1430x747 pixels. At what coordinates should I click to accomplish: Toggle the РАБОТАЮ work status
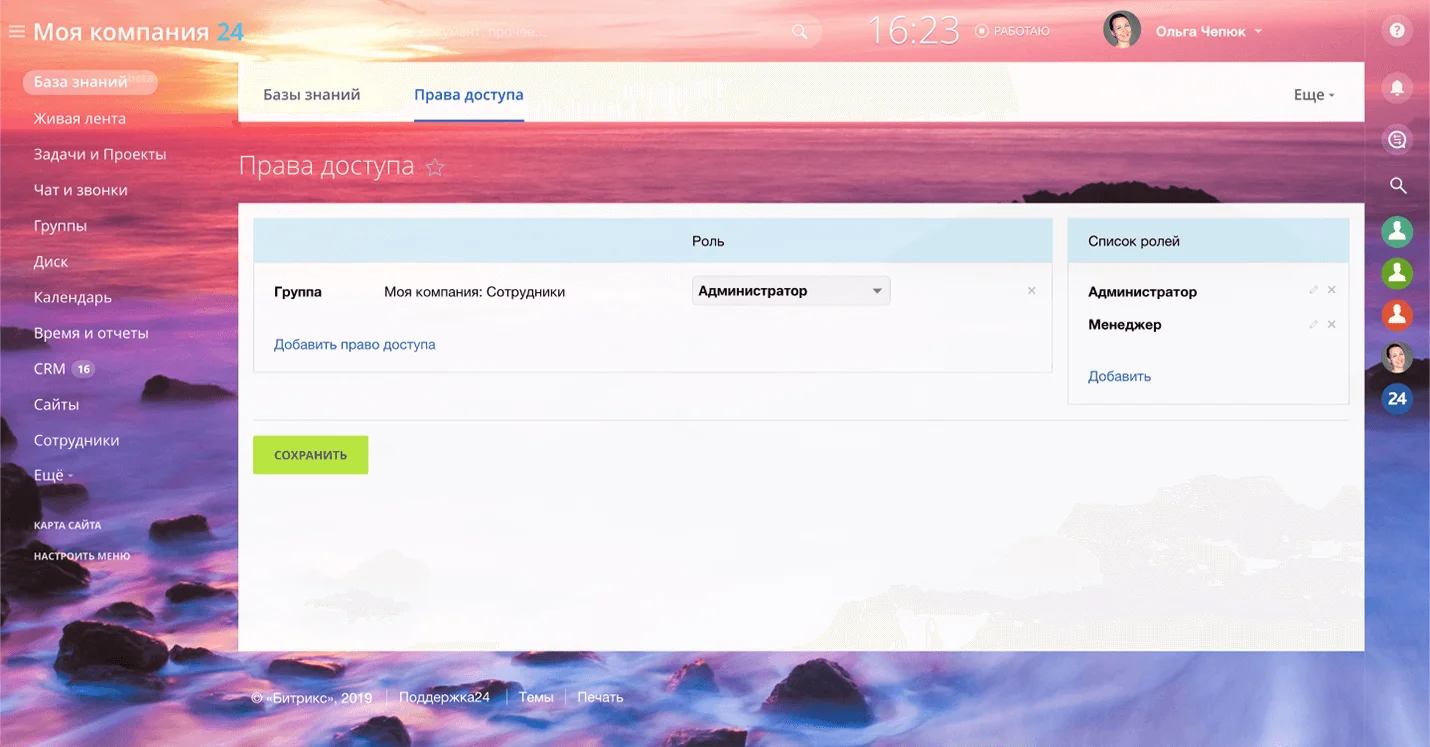pos(1012,32)
